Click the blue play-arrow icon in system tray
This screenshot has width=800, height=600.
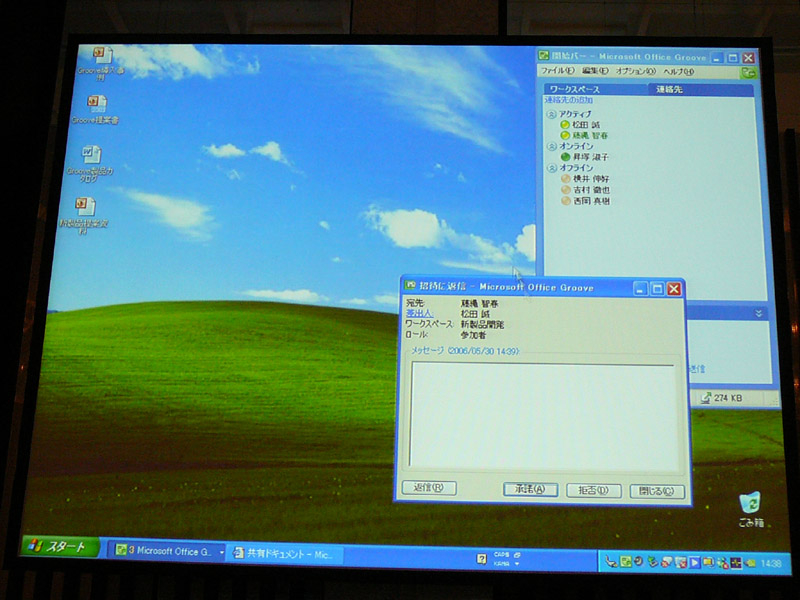pos(694,563)
